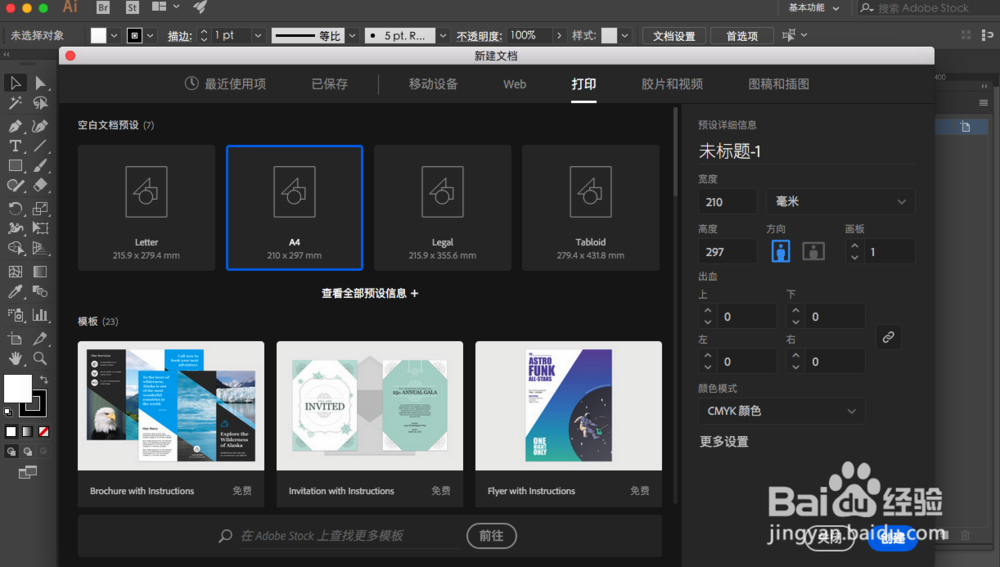The image size is (1000, 567).
Task: Select the Shape Builder tool
Action: coord(15,248)
